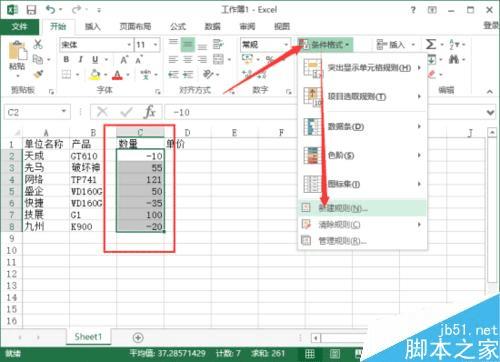Click the New Sheet plus button
The image size is (500, 362).
click(138, 337)
